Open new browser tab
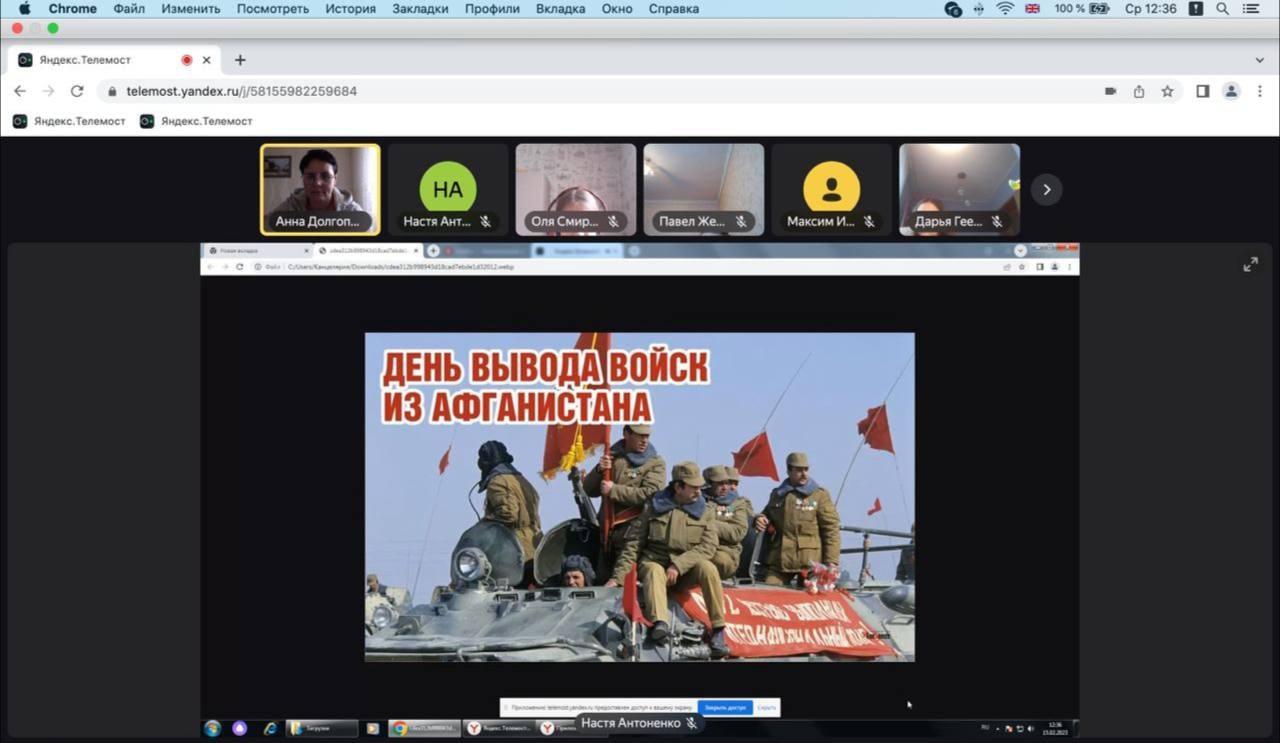The width and height of the screenshot is (1280, 743). (x=240, y=60)
